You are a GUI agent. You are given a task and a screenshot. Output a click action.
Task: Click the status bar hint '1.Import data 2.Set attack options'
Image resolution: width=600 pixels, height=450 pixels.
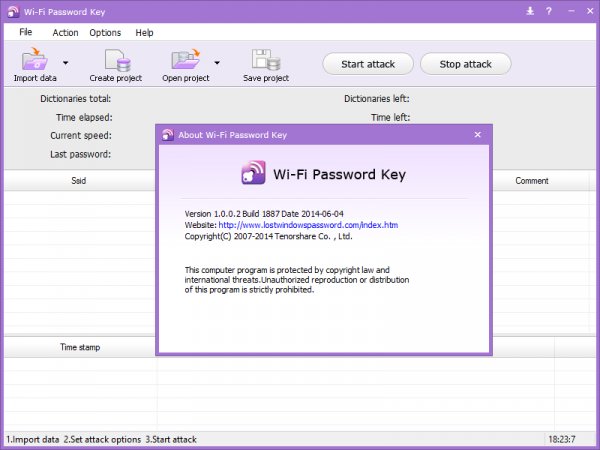click(73, 439)
